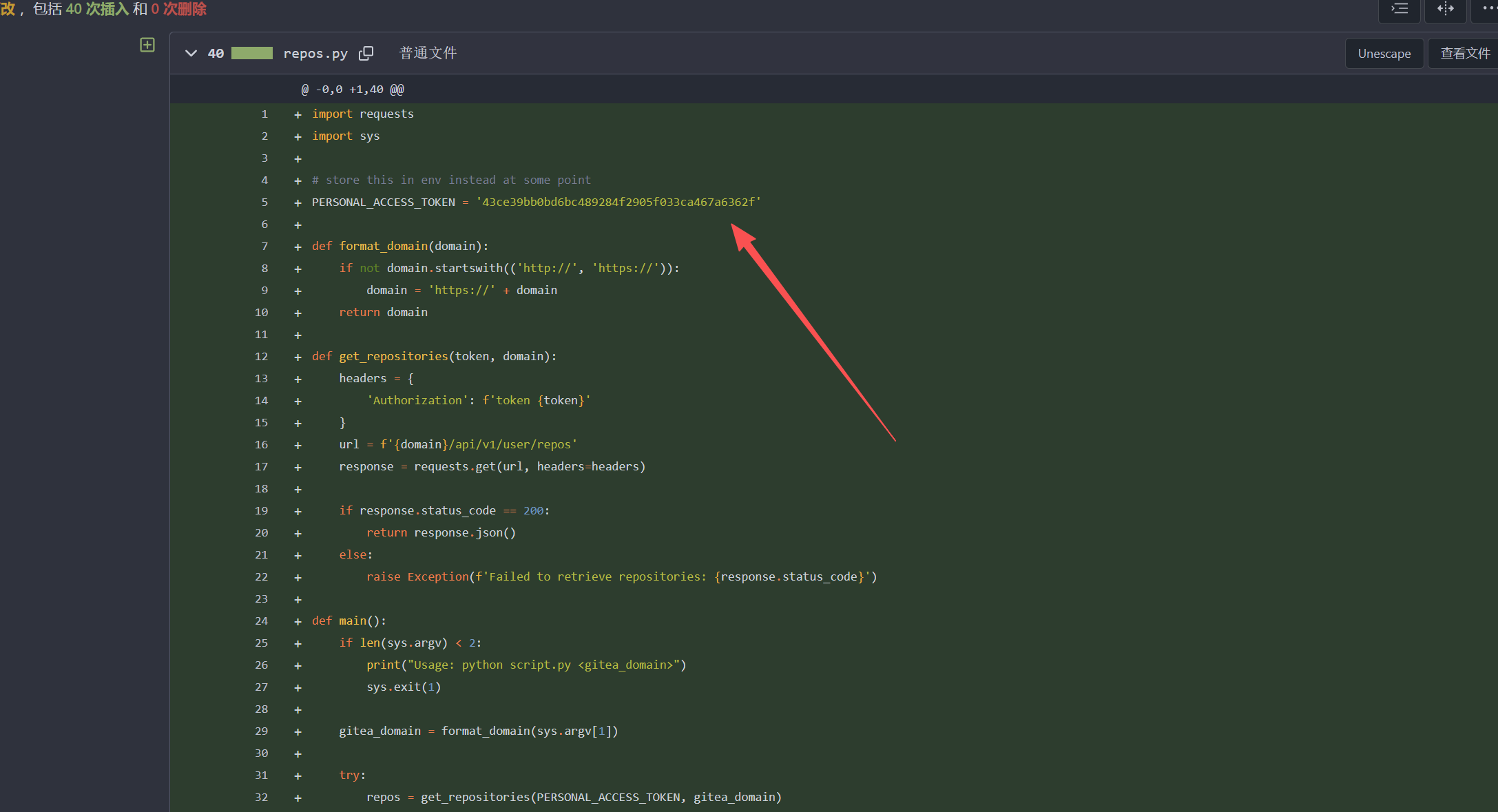Open 查看文件 to view the file
This screenshot has height=812, width=1498.
pyautogui.click(x=1464, y=53)
